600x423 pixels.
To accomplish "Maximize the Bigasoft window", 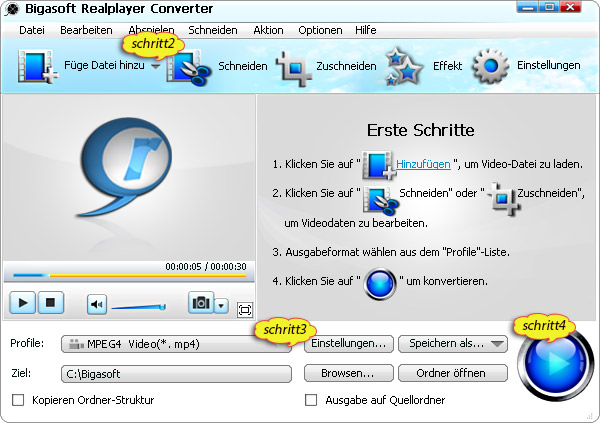I will pyautogui.click(x=549, y=7).
